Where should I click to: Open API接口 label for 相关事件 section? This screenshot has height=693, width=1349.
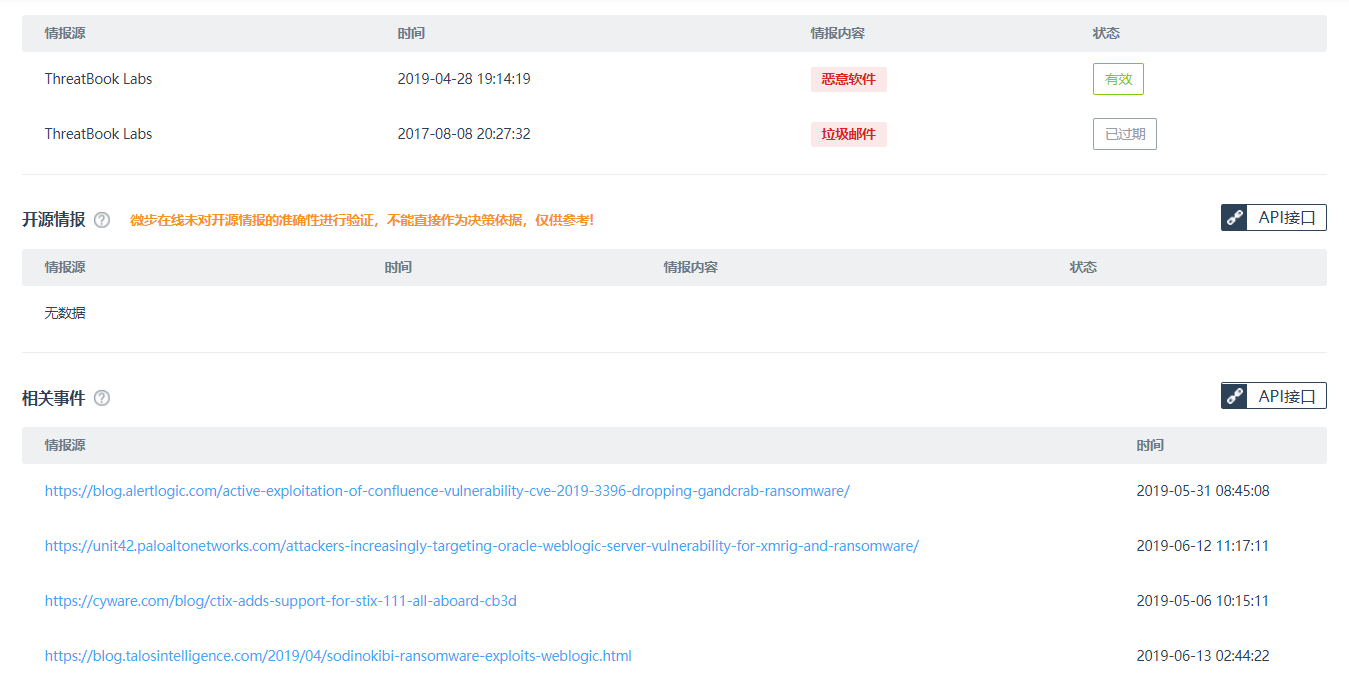[x=1286, y=396]
